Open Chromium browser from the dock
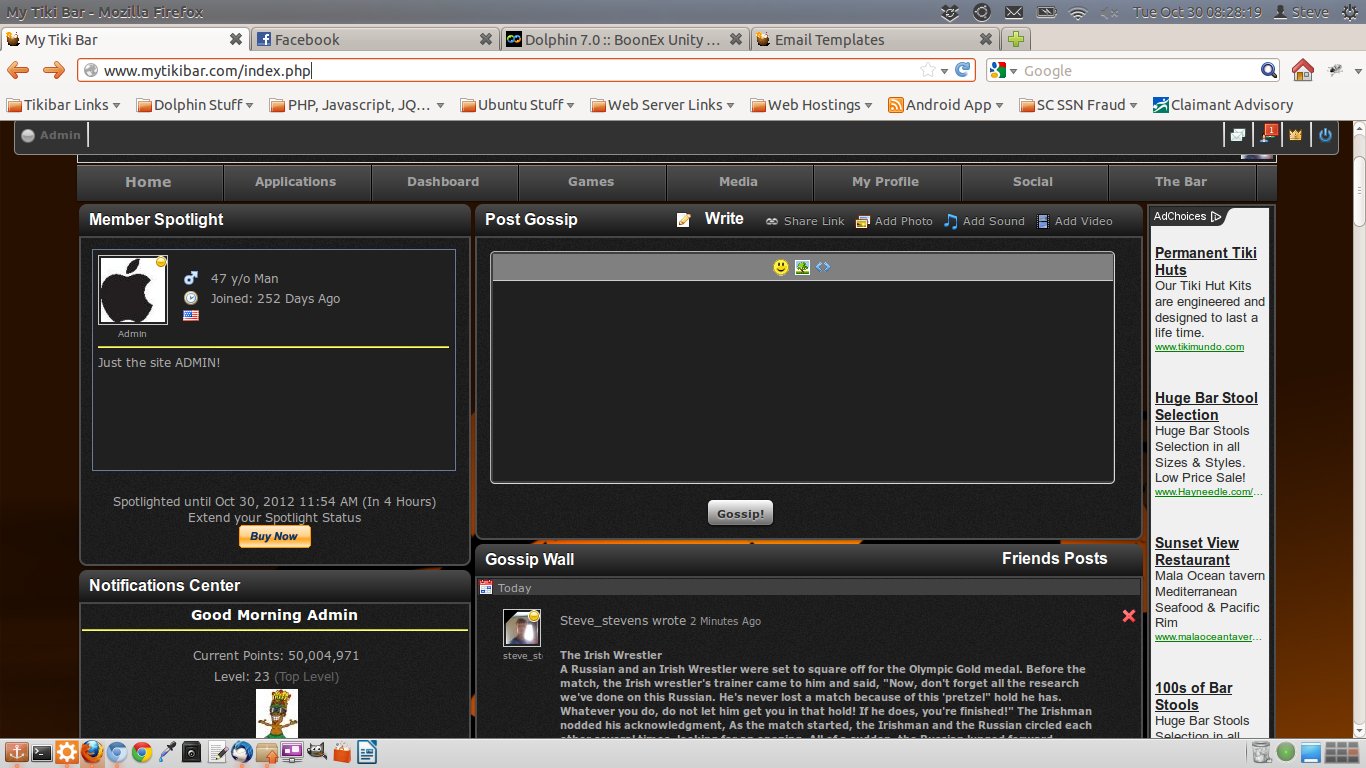This screenshot has height=768, width=1366. tap(117, 753)
